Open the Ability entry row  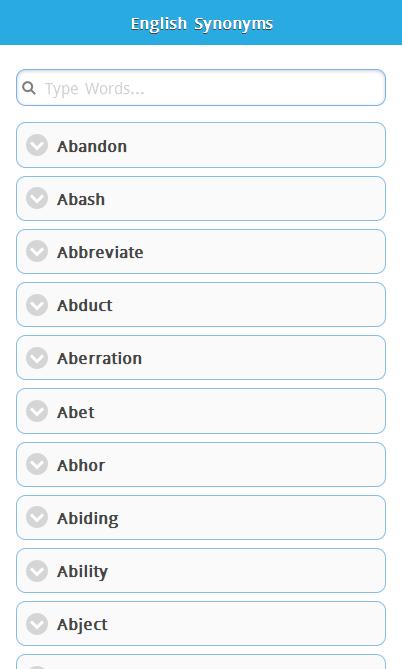point(201,570)
